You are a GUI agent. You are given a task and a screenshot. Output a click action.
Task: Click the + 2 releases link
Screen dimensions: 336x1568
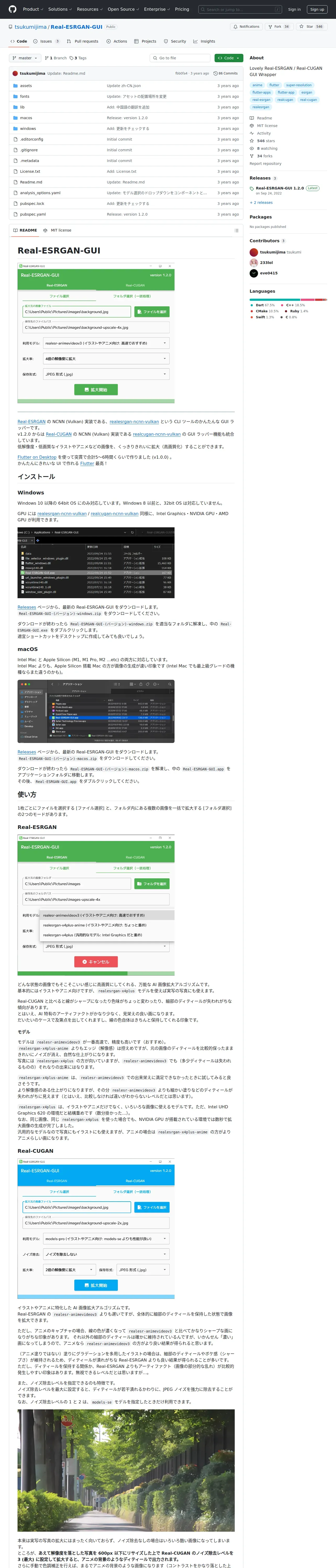261,203
